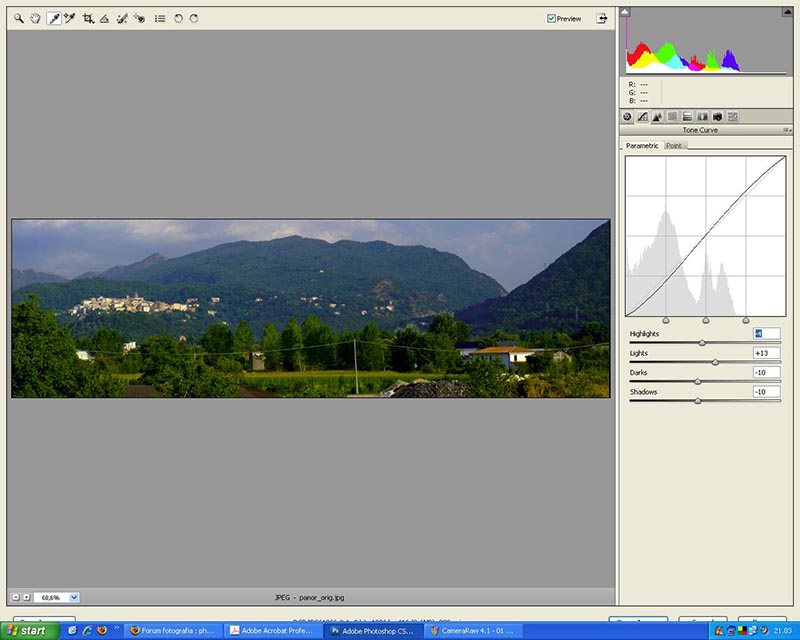This screenshot has width=800, height=640.
Task: Select the Straighten tool
Action: point(105,17)
